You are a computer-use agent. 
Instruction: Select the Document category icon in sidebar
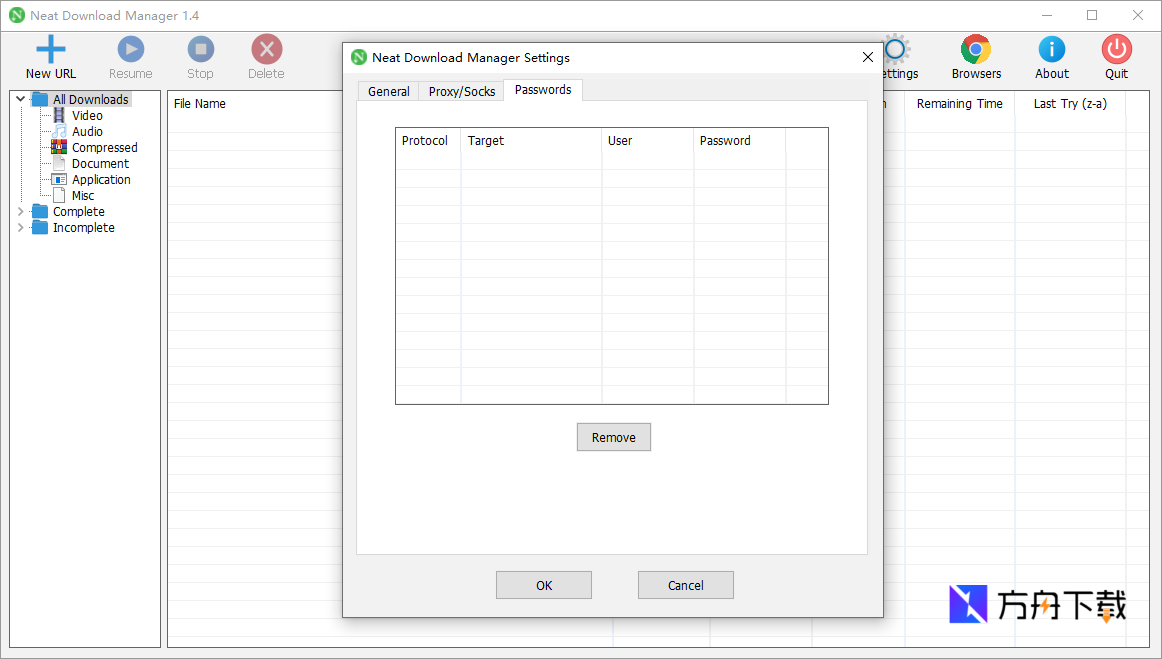(59, 163)
